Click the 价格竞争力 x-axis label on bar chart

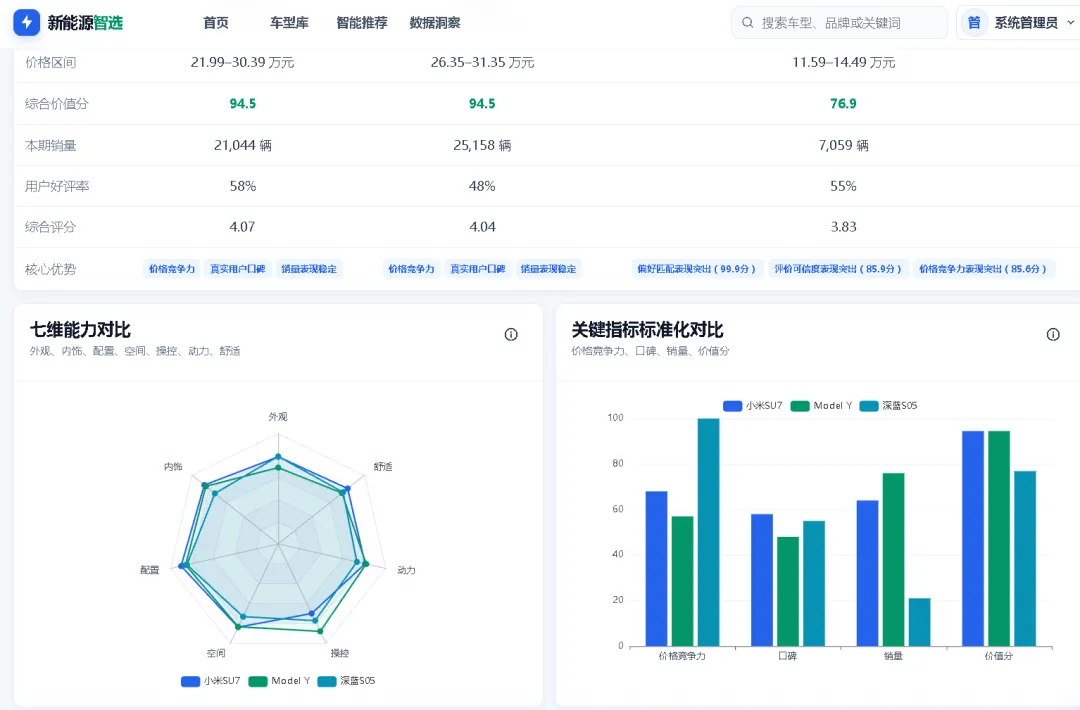click(682, 656)
